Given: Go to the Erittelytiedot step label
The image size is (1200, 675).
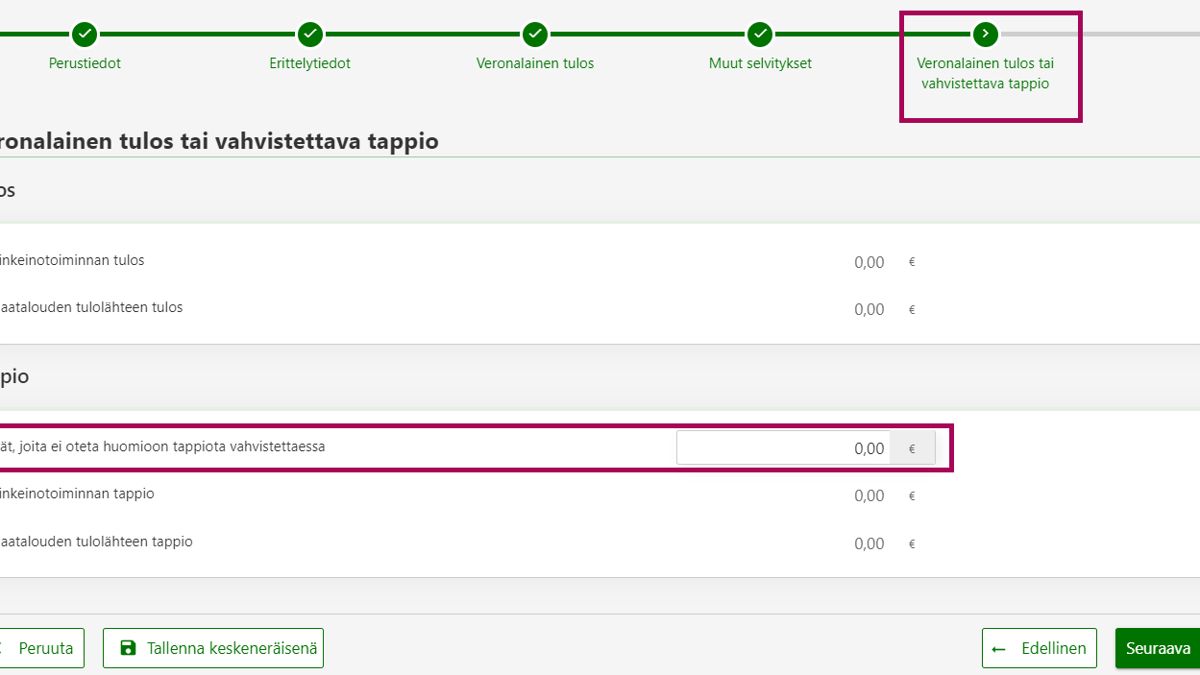Looking at the screenshot, I should (310, 63).
